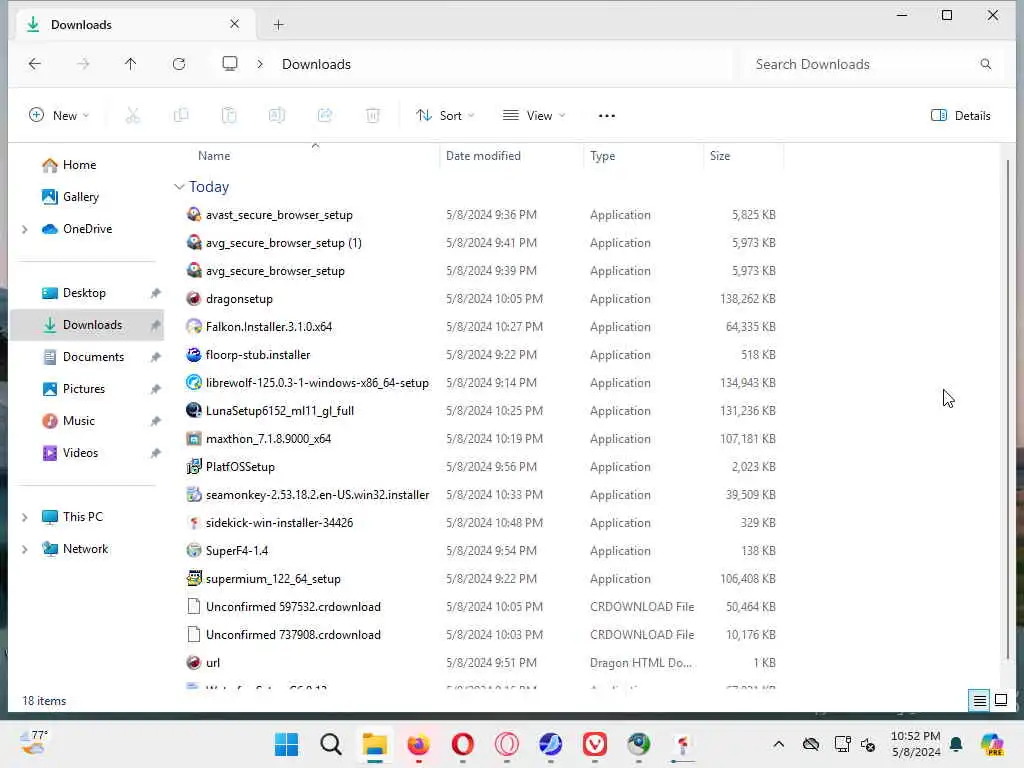Add a new File Explorer tab

(x=279, y=25)
